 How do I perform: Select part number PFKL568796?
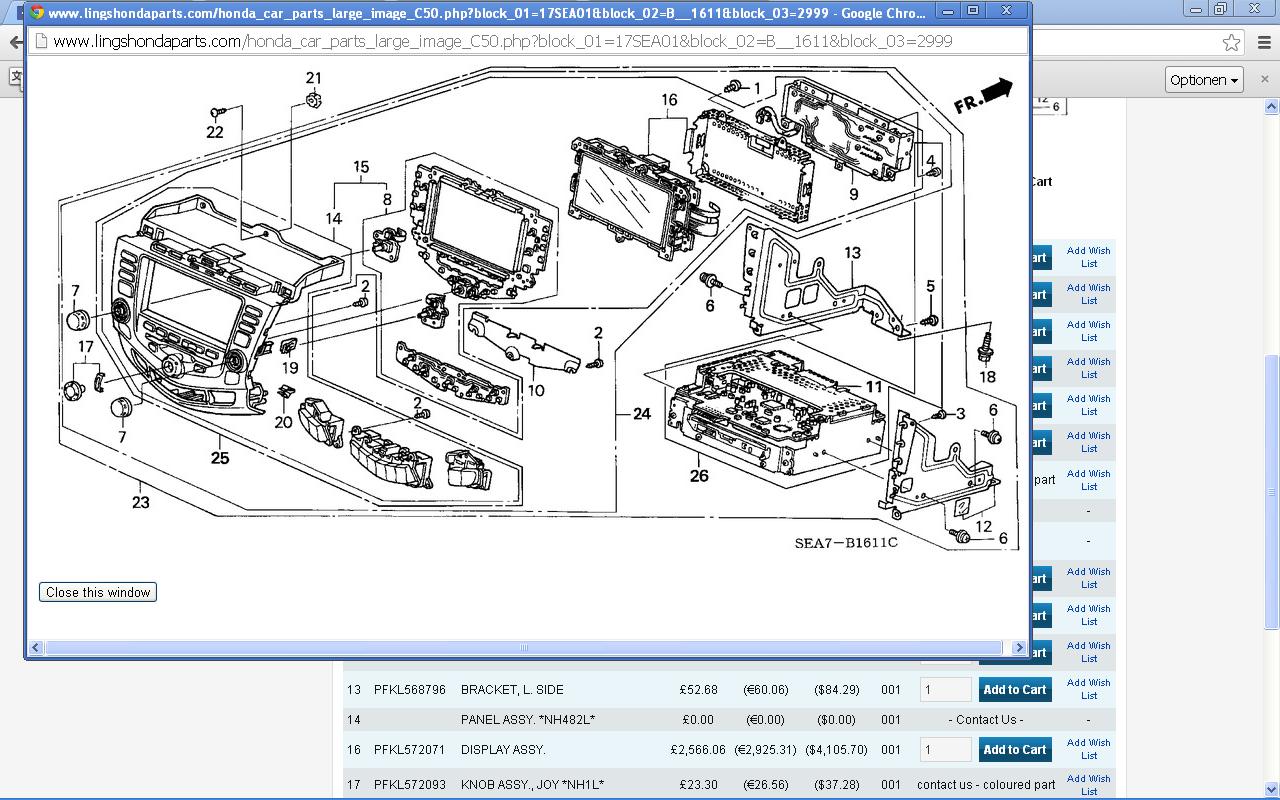[x=410, y=690]
